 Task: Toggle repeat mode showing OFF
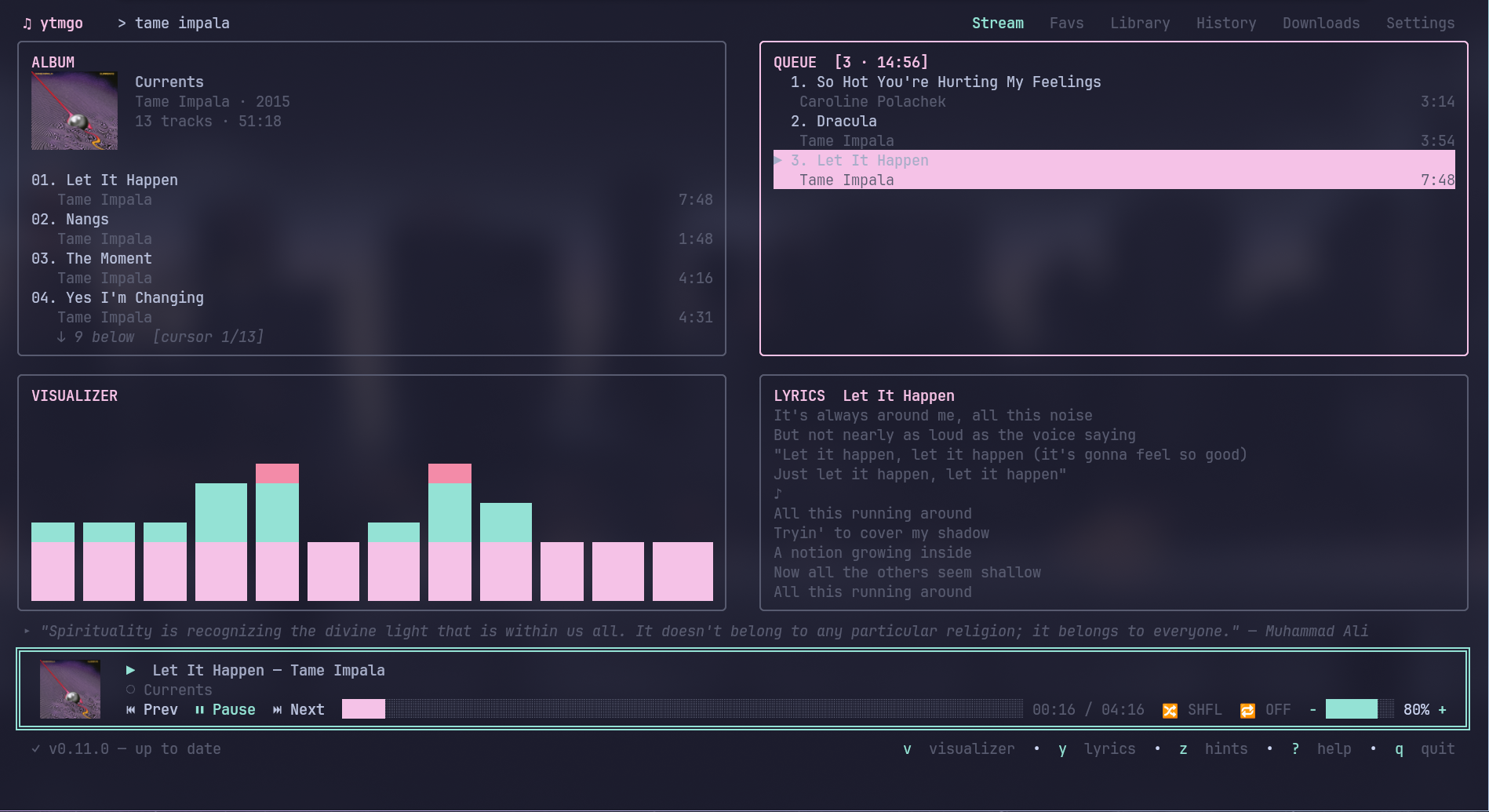point(1278,710)
